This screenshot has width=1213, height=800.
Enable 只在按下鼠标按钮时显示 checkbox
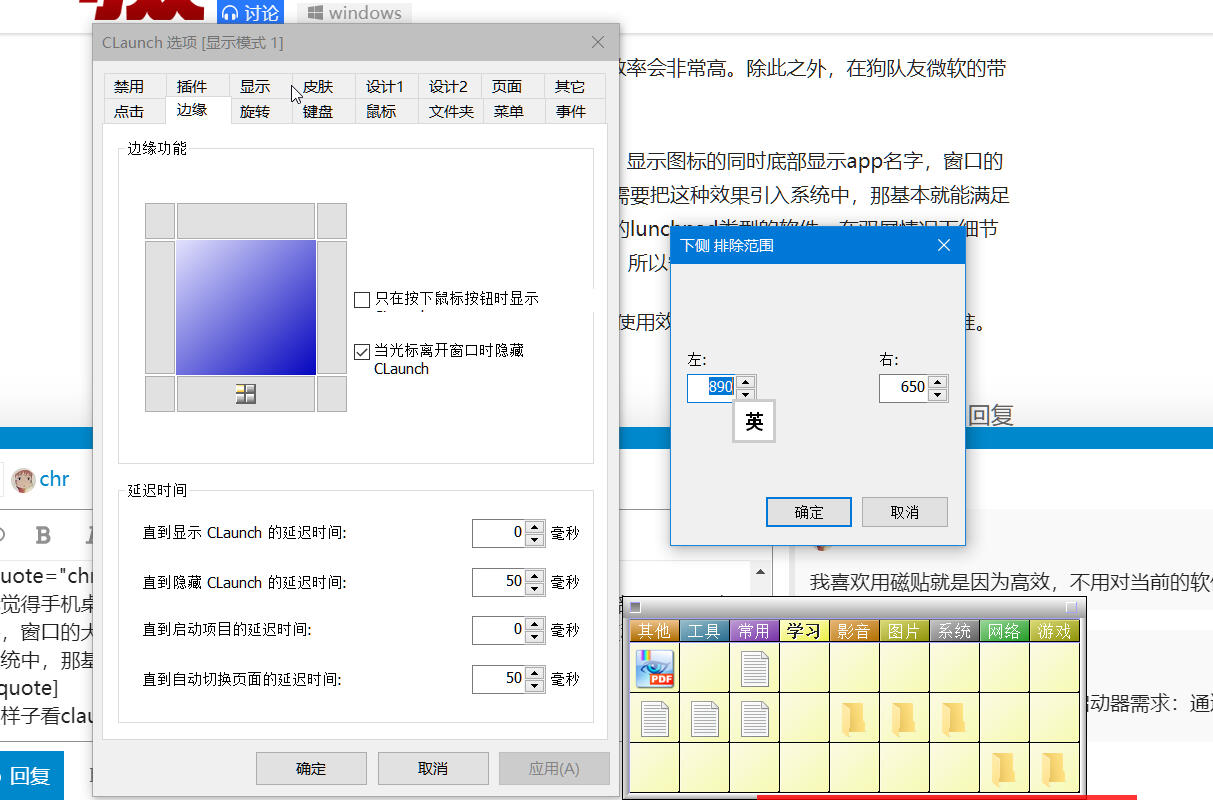[x=362, y=299]
